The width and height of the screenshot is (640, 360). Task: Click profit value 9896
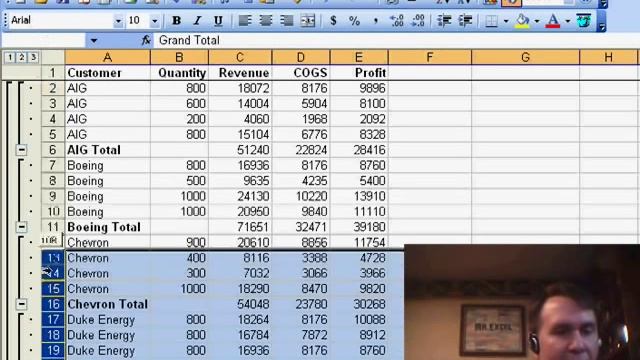coord(359,88)
